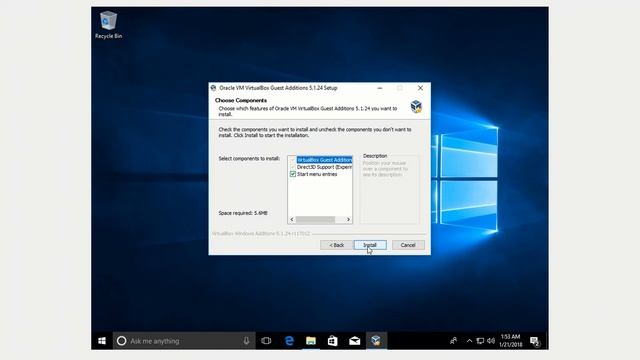The width and height of the screenshot is (640, 360).
Task: Click the VirtualBox cube logo in header
Action: (416, 107)
